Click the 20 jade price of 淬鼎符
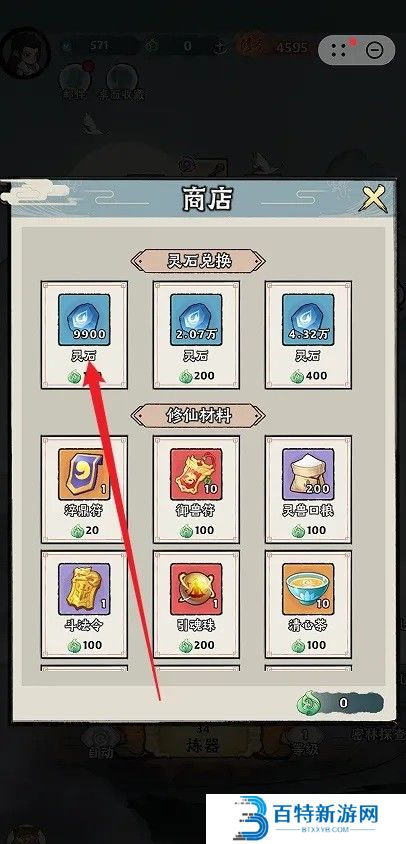The width and height of the screenshot is (406, 844). click(x=85, y=530)
